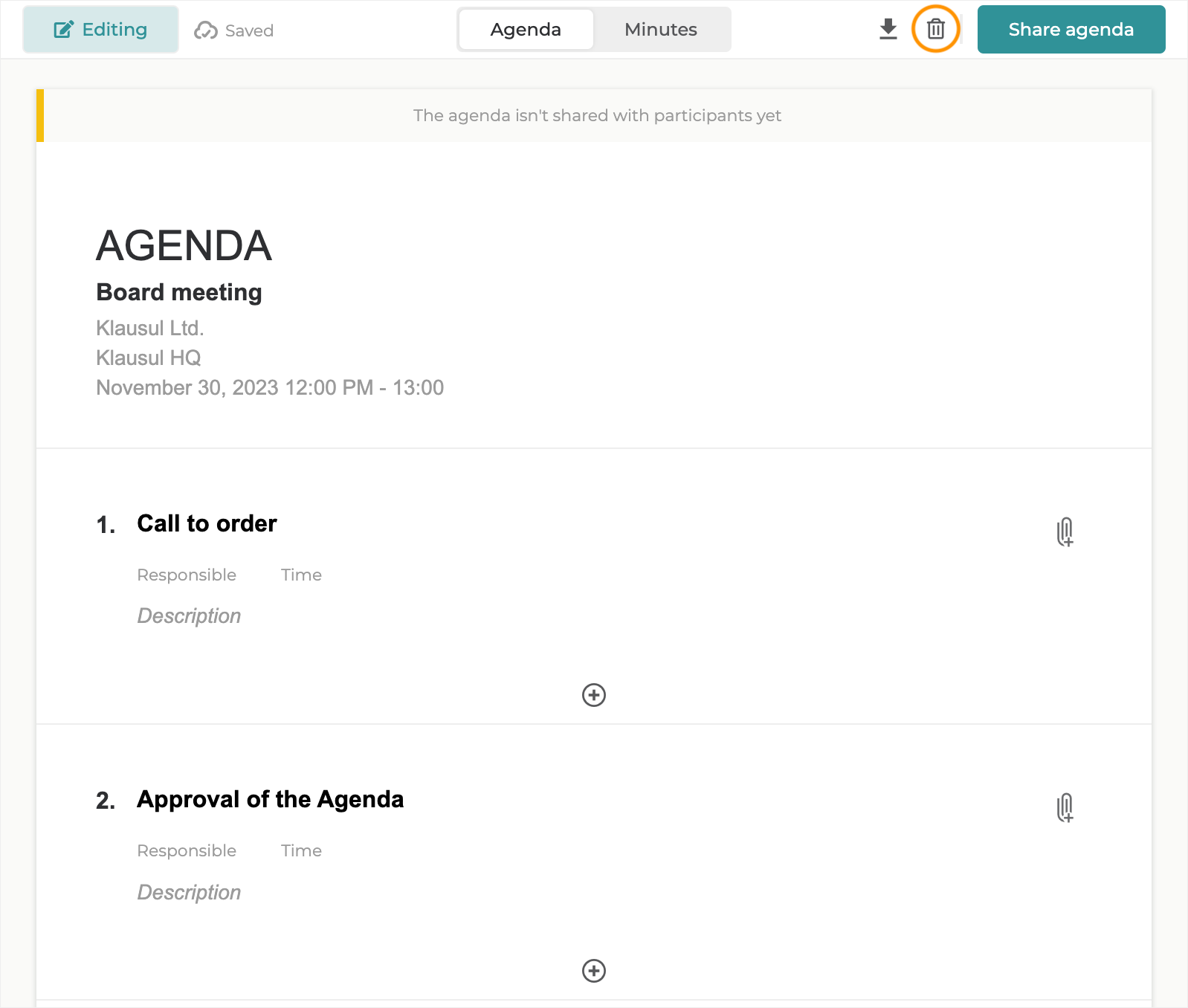The width and height of the screenshot is (1188, 1008).
Task: Attach file to Approval of the Agenda
Action: (1065, 807)
